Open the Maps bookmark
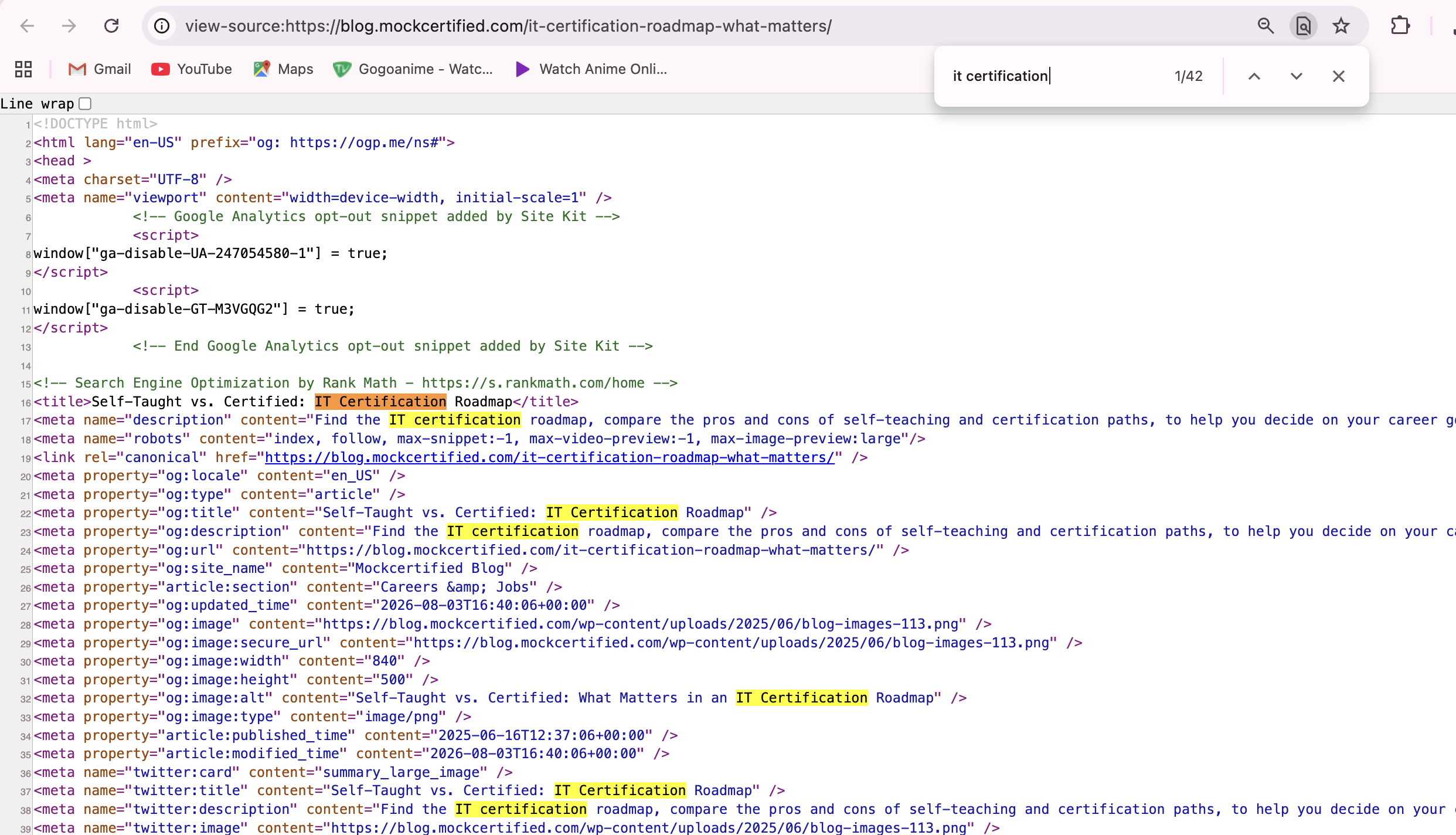This screenshot has height=835, width=1456. [284, 69]
